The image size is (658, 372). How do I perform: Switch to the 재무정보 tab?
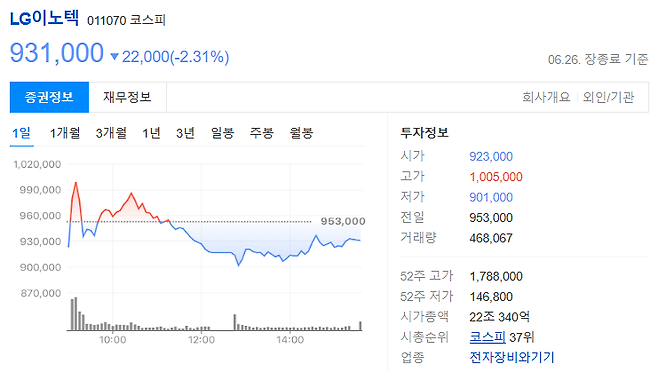pyautogui.click(x=128, y=97)
